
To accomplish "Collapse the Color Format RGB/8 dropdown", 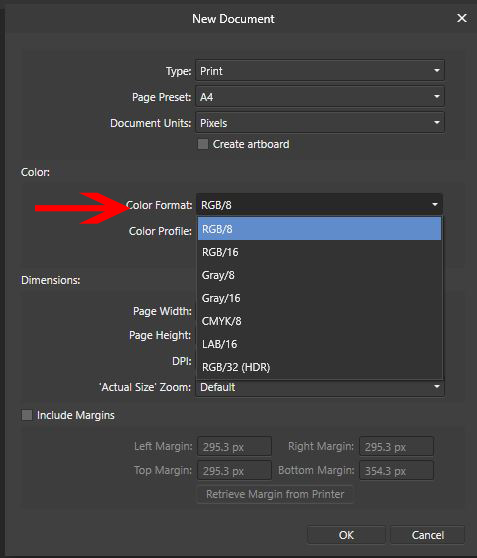I will click(319, 205).
